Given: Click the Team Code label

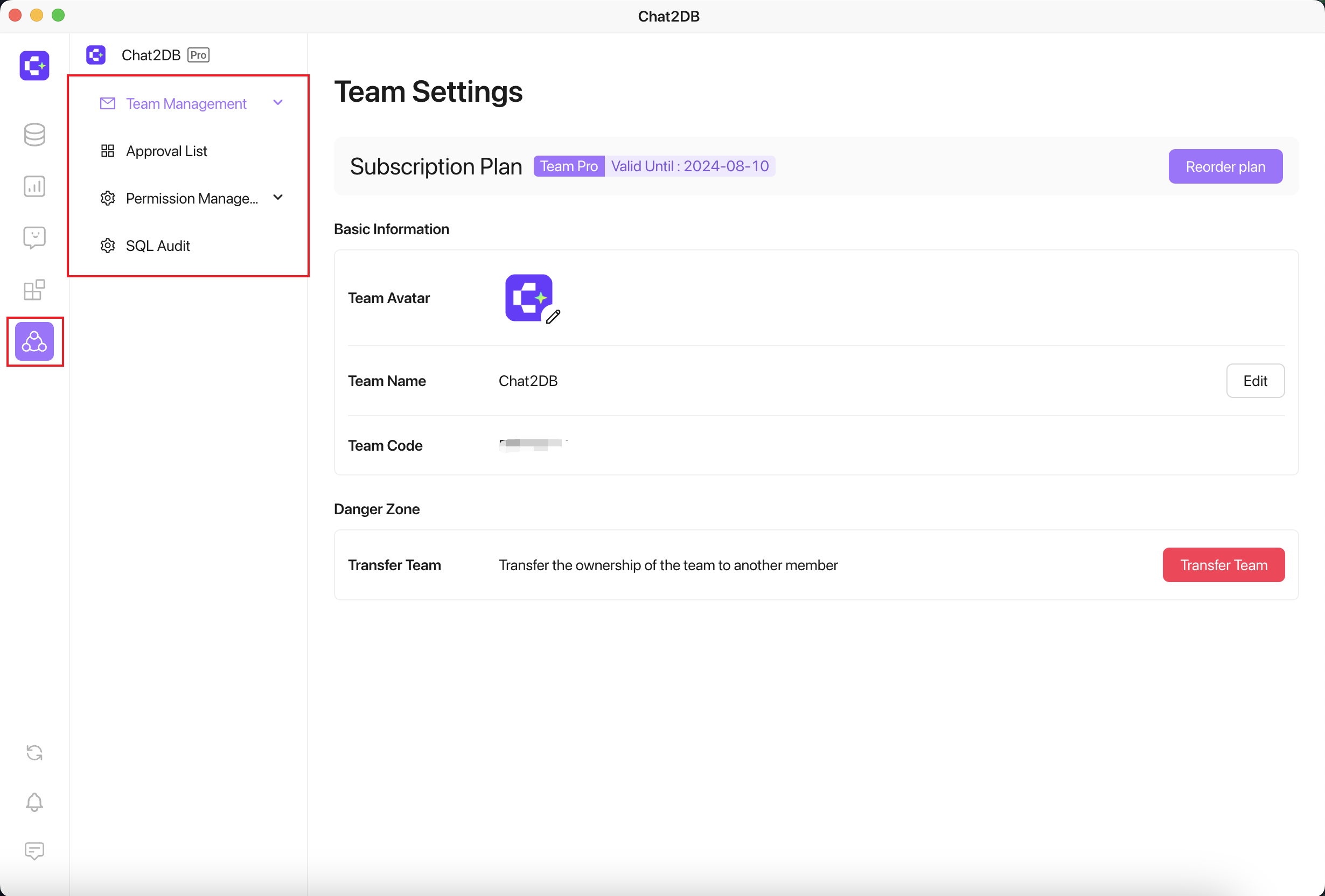Looking at the screenshot, I should (x=386, y=446).
